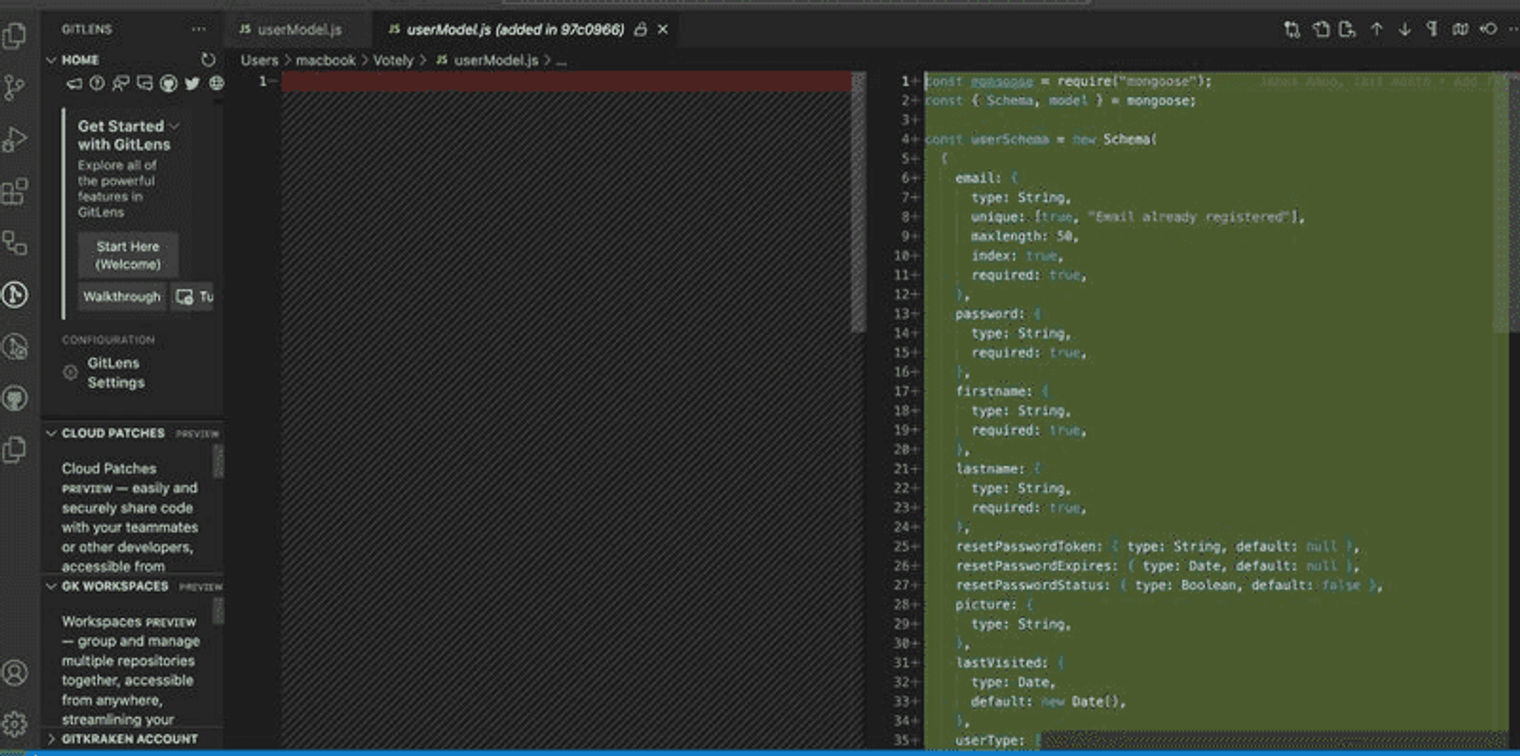Close the userModel.js diff tab

coord(662,30)
